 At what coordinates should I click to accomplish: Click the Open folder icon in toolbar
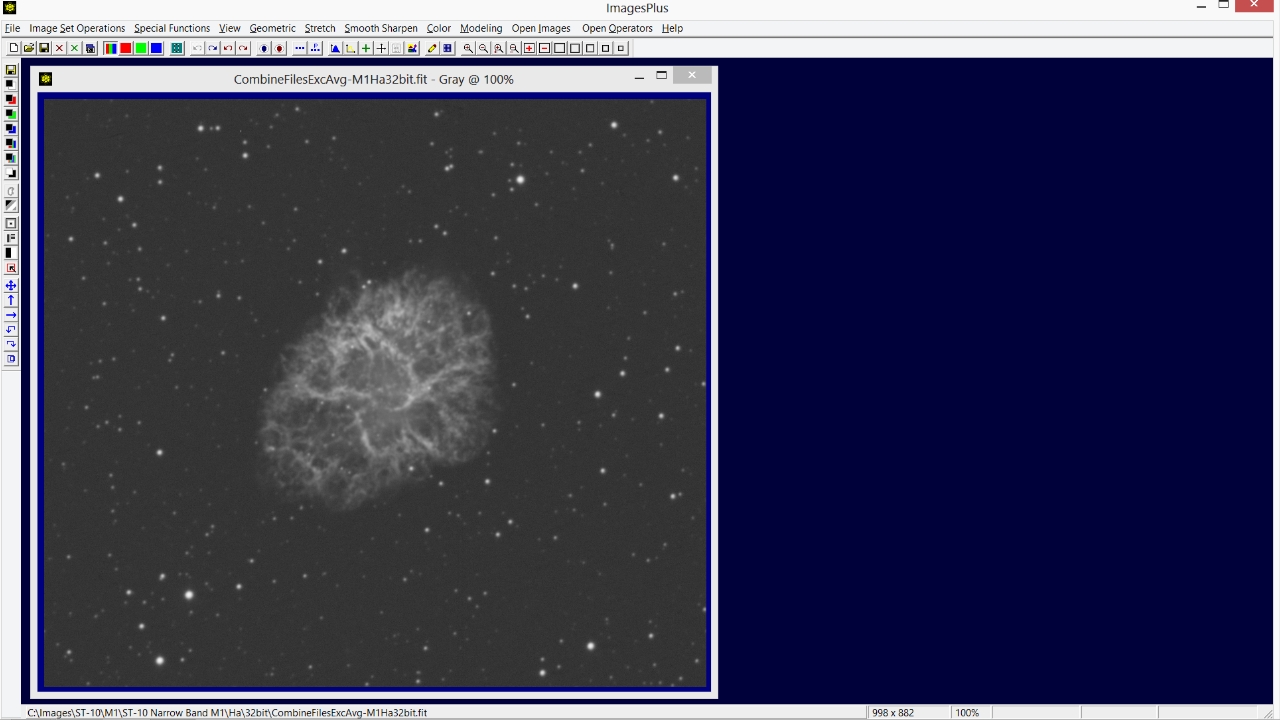pyautogui.click(x=29, y=48)
